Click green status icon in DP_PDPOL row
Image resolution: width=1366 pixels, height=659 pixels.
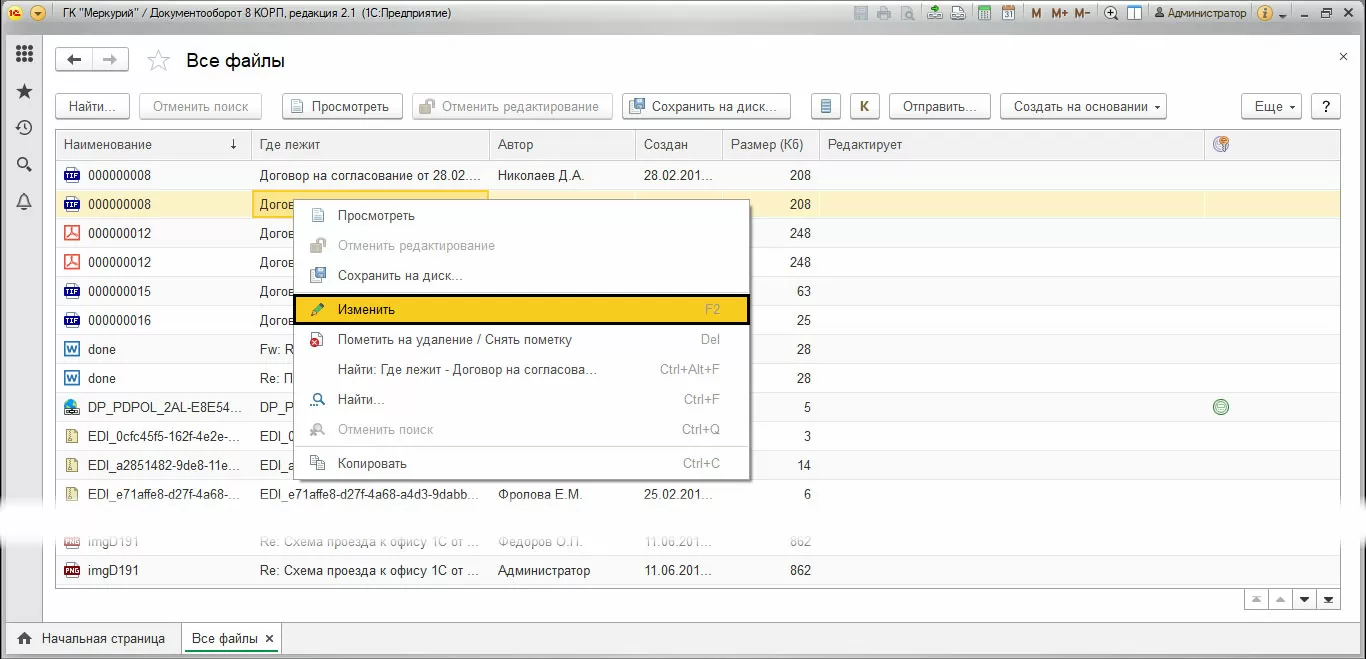point(1220,407)
